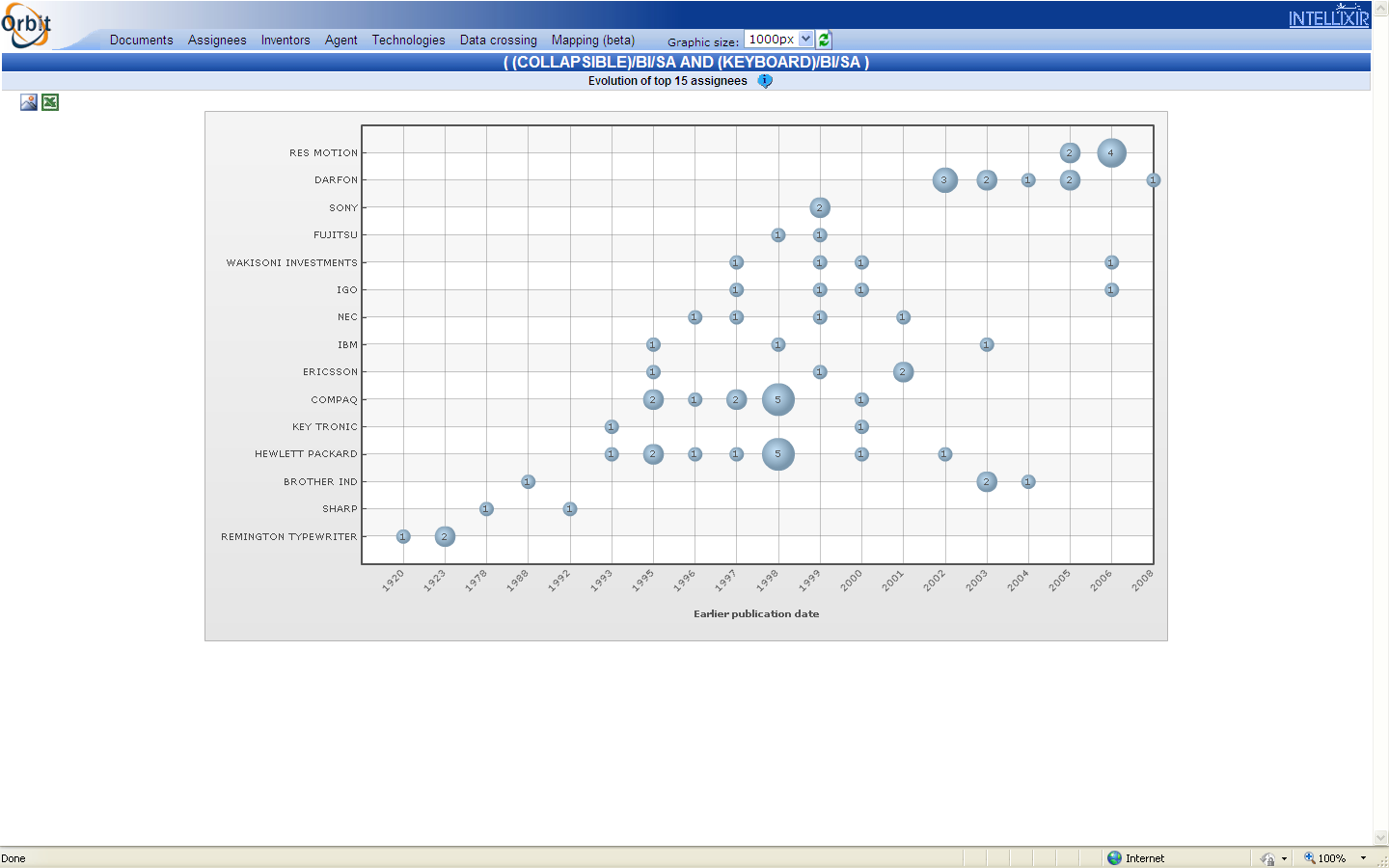Select SONY 1999 bubble labeled 2
Screen dimensions: 1389x868
(820, 207)
